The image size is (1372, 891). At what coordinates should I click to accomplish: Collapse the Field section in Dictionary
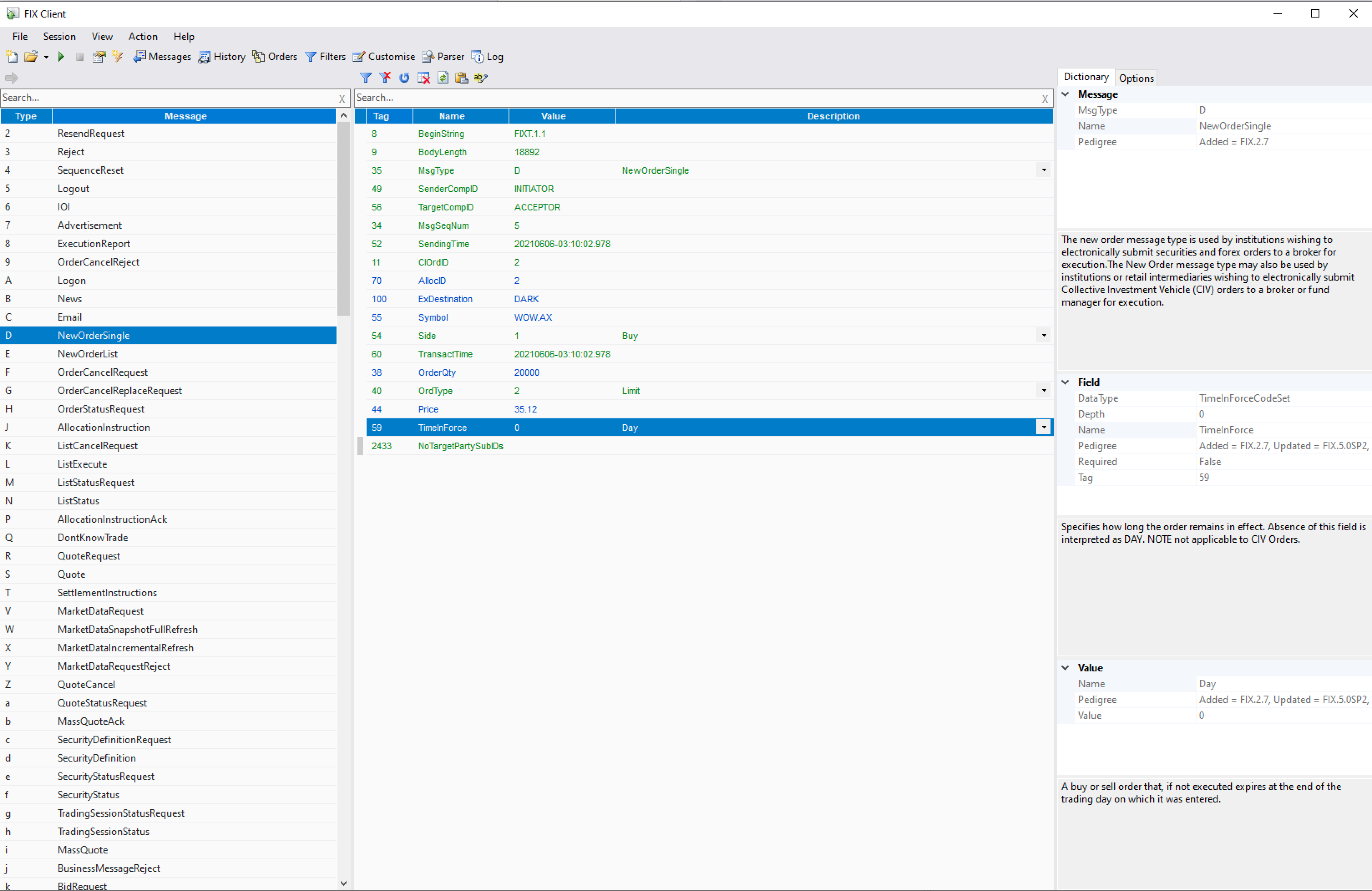point(1065,382)
